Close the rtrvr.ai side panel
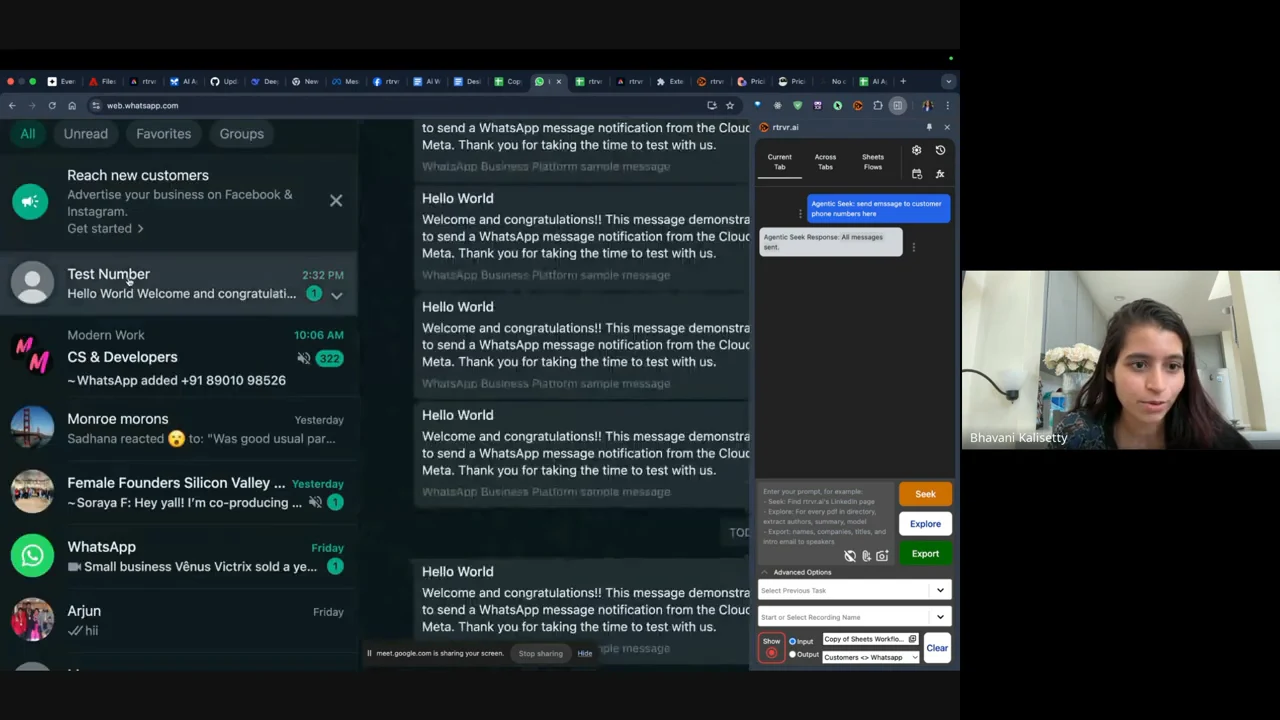 tap(947, 127)
